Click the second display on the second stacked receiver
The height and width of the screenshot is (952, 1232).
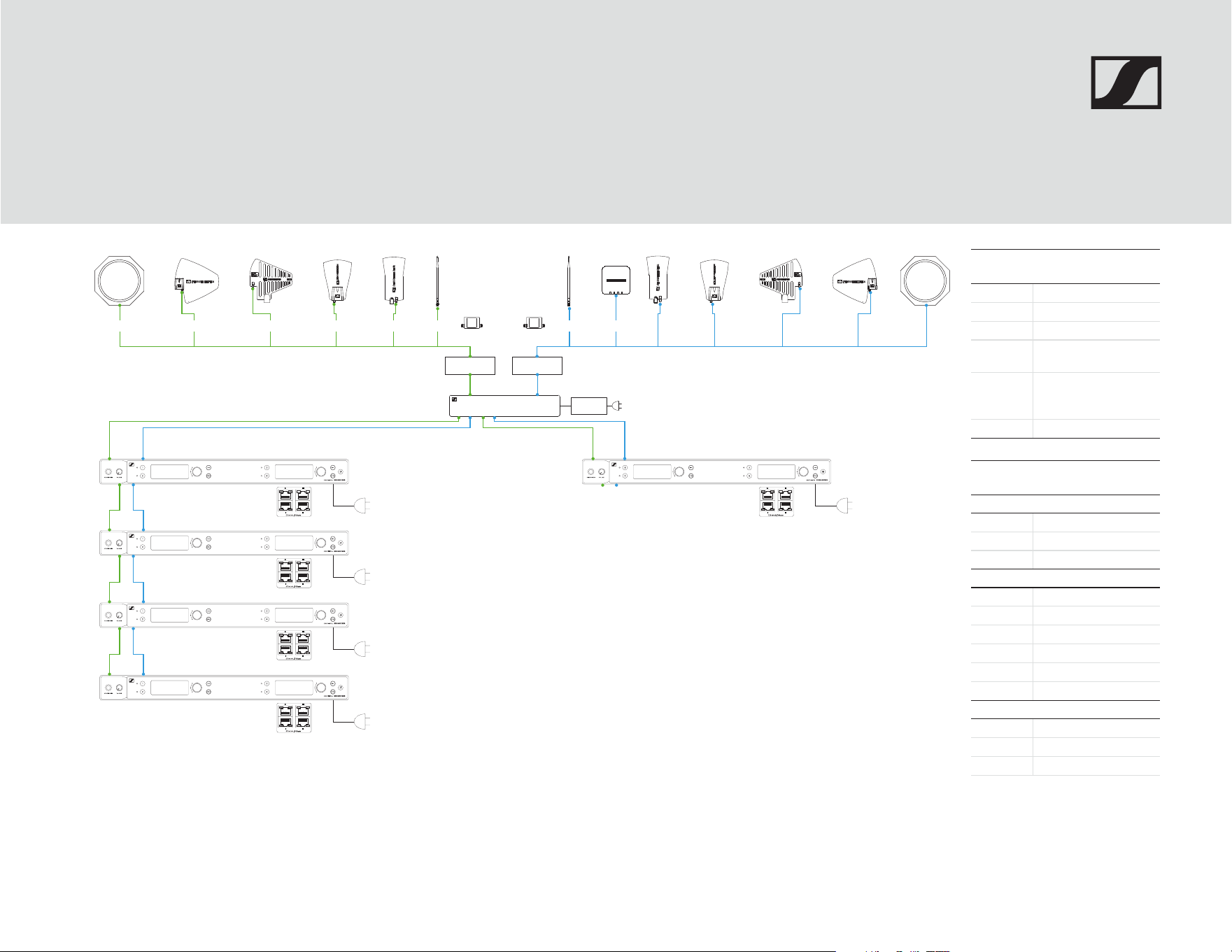(x=294, y=544)
